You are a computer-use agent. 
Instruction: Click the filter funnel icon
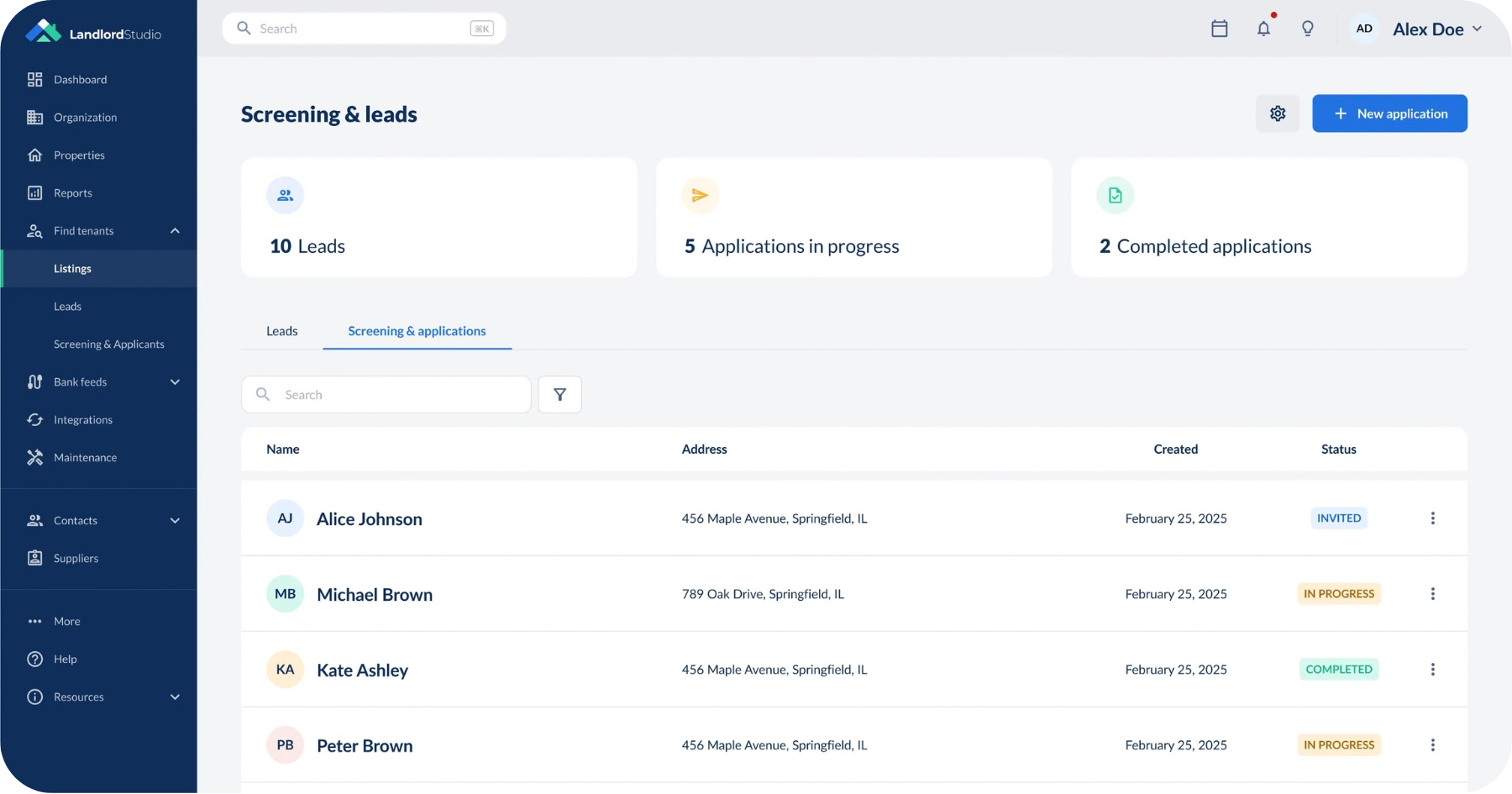pos(559,395)
